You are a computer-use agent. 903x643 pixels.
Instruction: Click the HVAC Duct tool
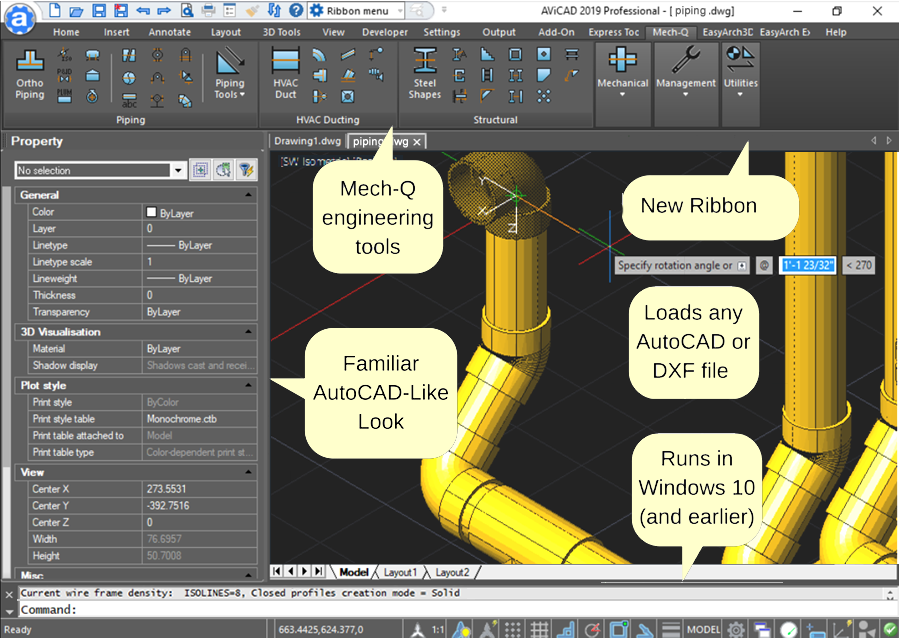(286, 75)
